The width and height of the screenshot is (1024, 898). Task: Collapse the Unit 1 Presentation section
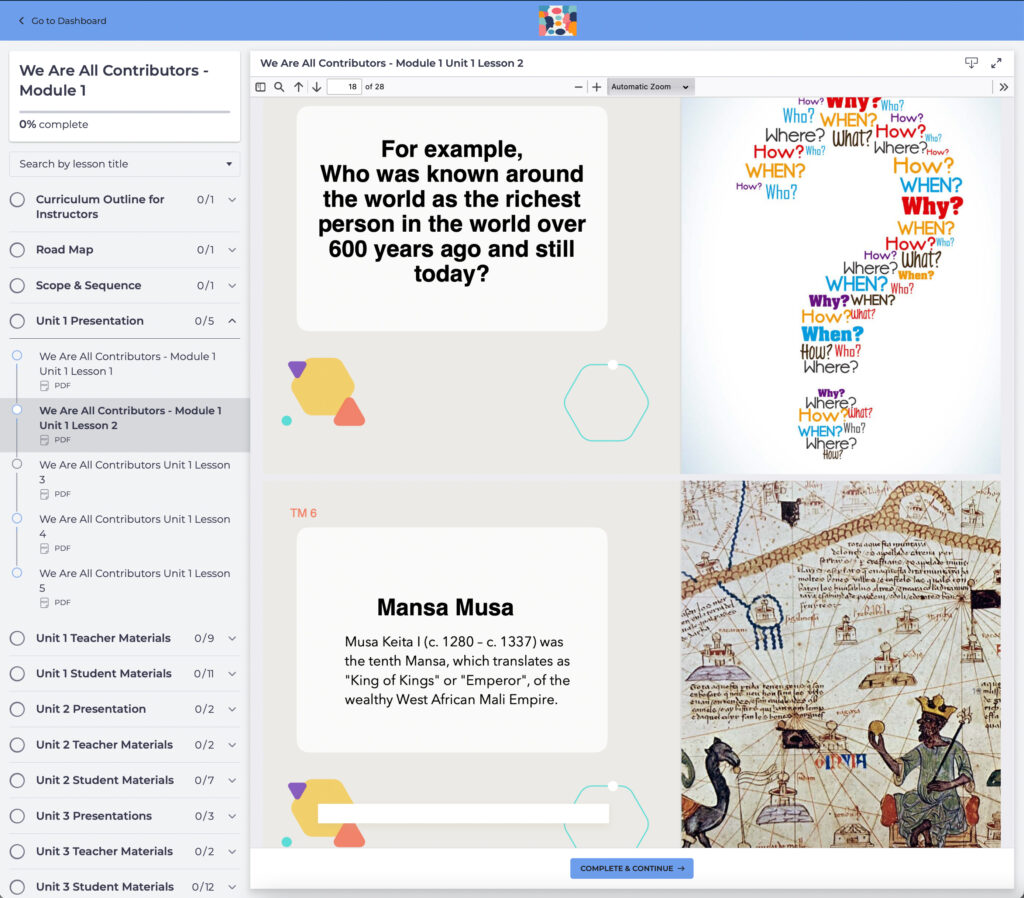(232, 321)
